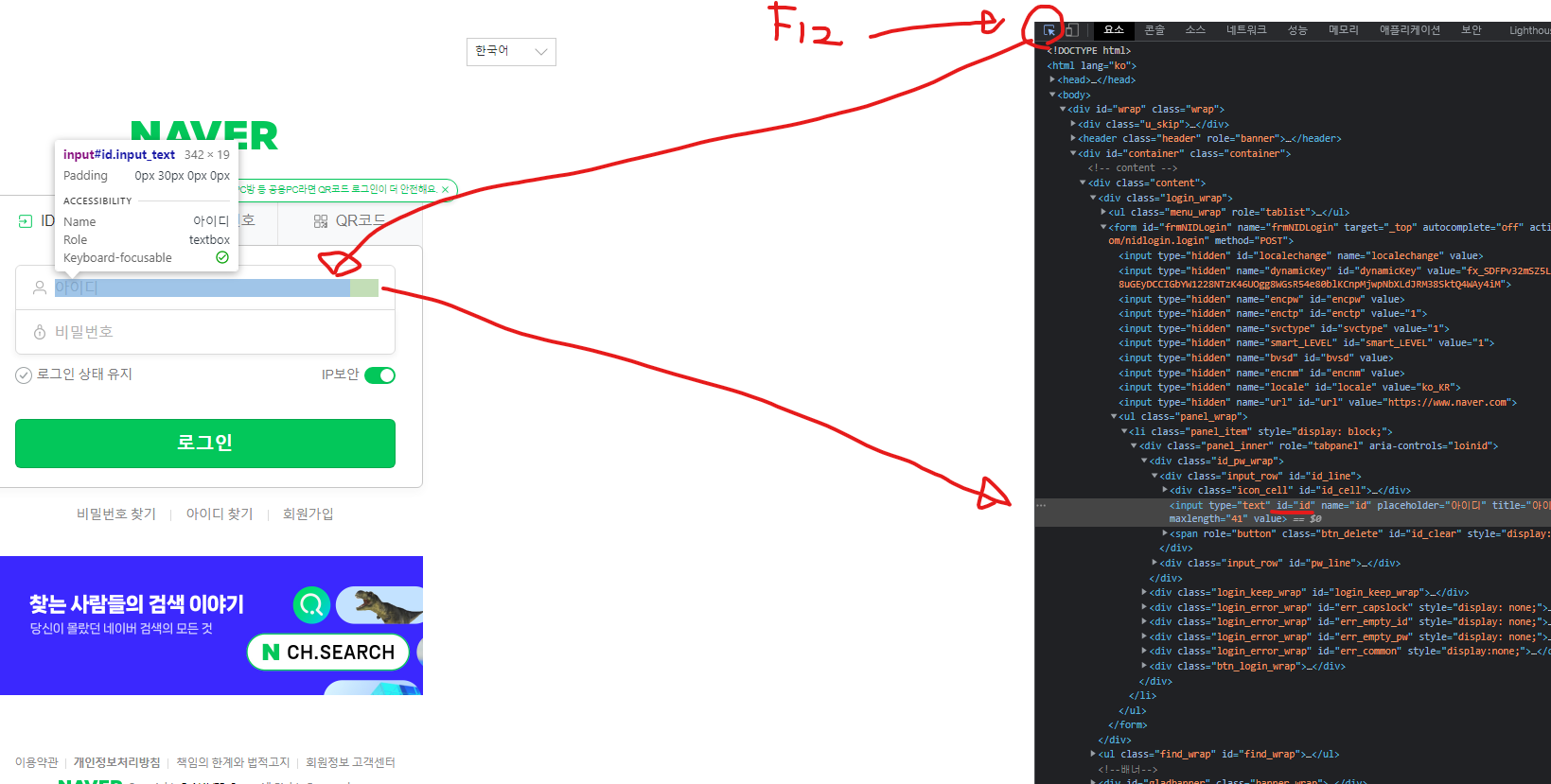
Task: Expand the div id="login_keep_wrap" node
Action: tap(1144, 592)
